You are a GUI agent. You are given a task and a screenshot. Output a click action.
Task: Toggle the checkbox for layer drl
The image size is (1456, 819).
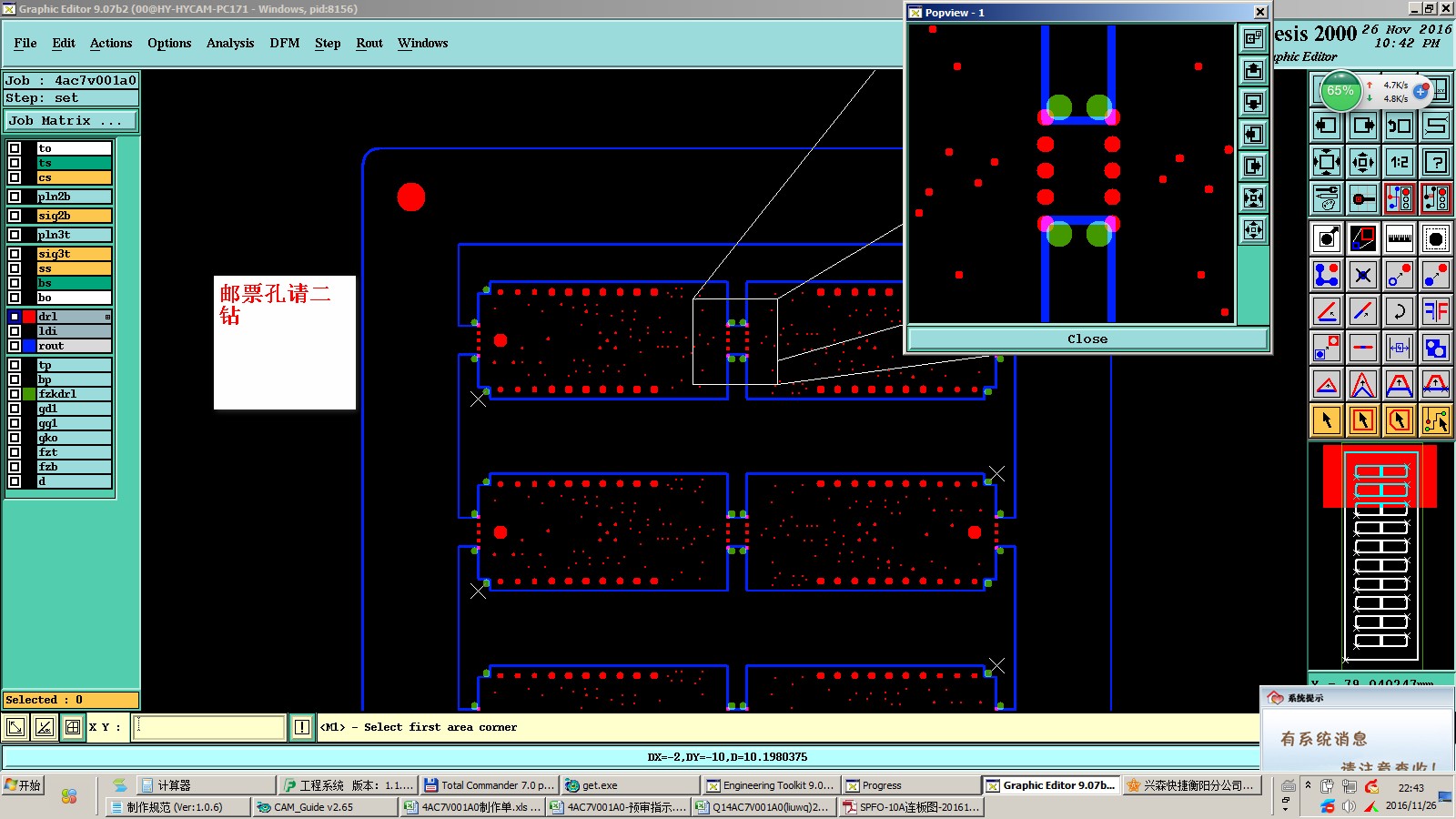(x=15, y=317)
